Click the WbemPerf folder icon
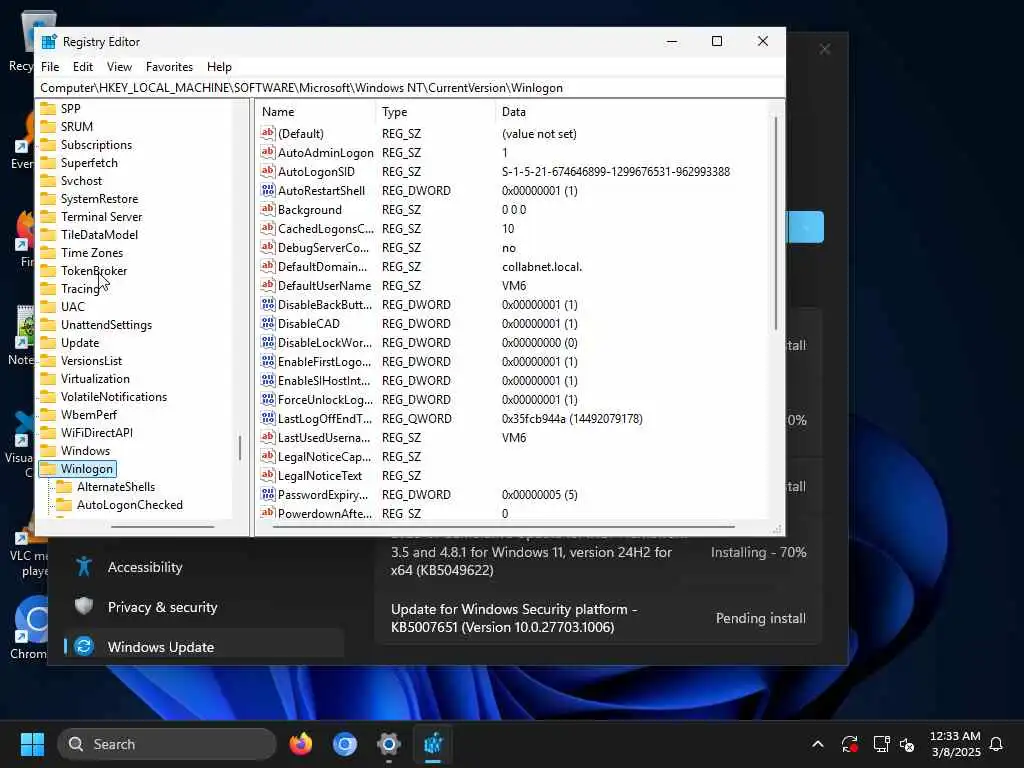Viewport: 1024px width, 768px height. pos(48,415)
